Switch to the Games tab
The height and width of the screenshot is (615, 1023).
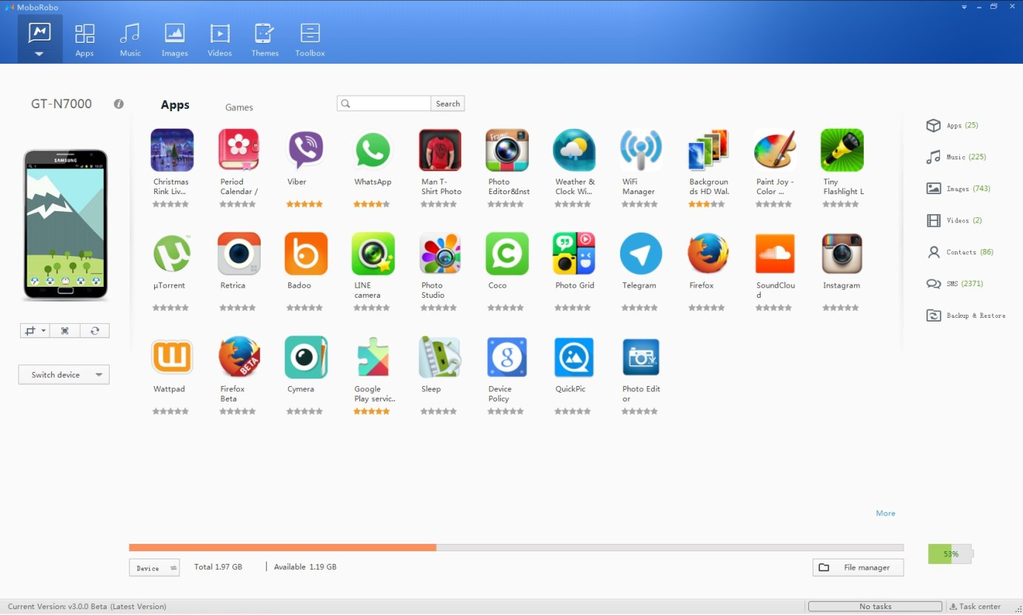[x=239, y=107]
